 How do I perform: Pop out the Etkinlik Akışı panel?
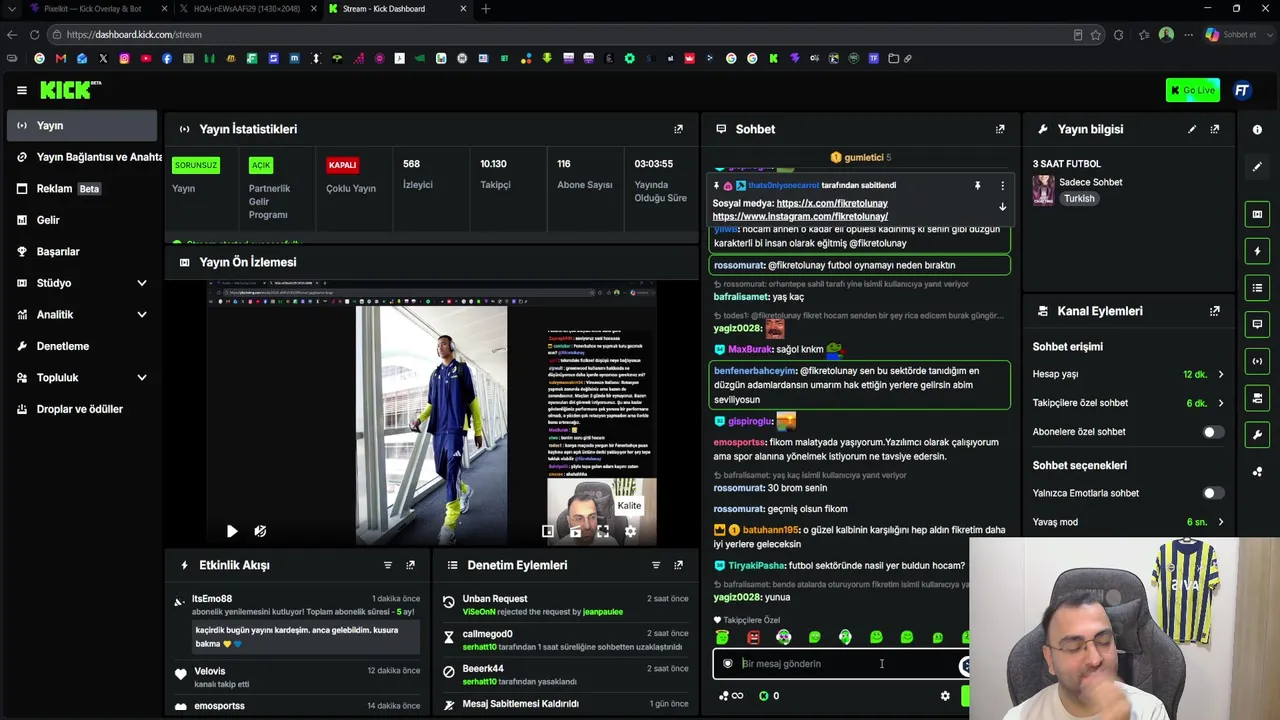pyautogui.click(x=410, y=565)
